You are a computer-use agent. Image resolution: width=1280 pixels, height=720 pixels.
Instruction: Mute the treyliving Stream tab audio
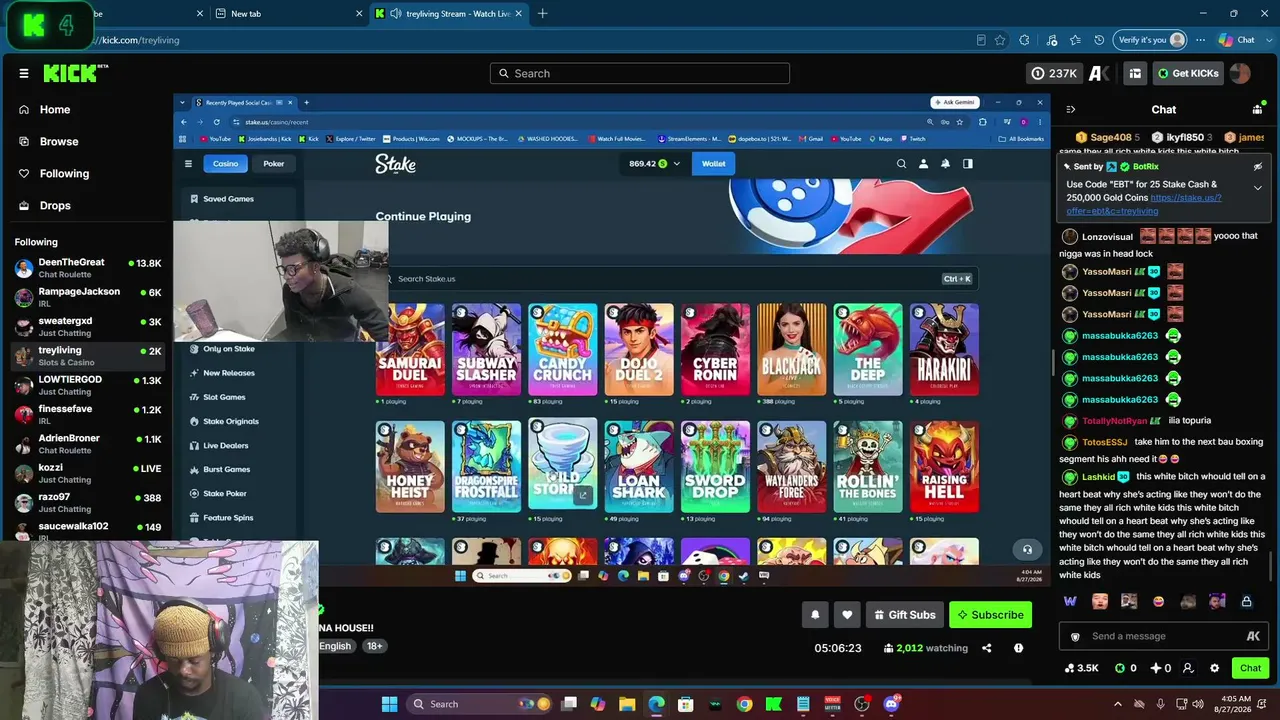pyautogui.click(x=396, y=14)
